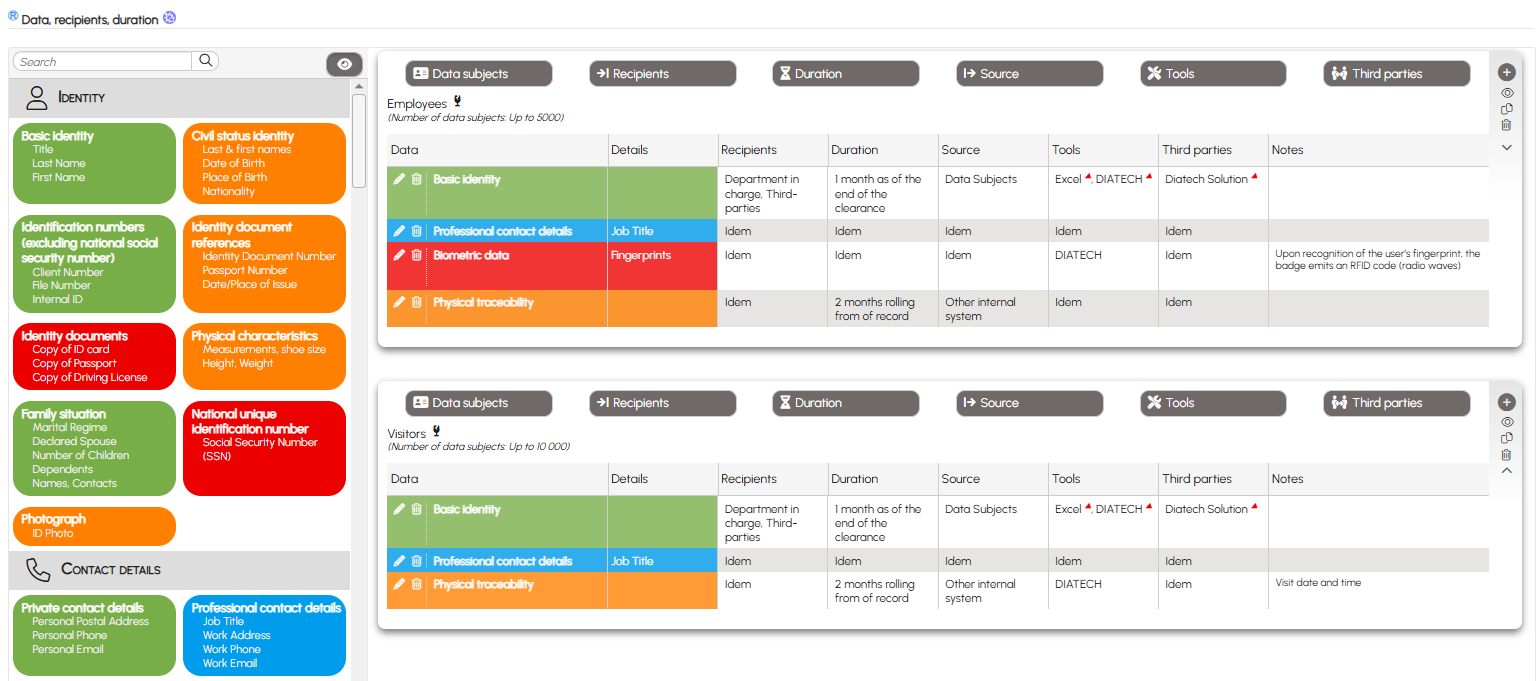Delete the Visitors card using its side trash icon
1540x681 pixels.
(1507, 455)
